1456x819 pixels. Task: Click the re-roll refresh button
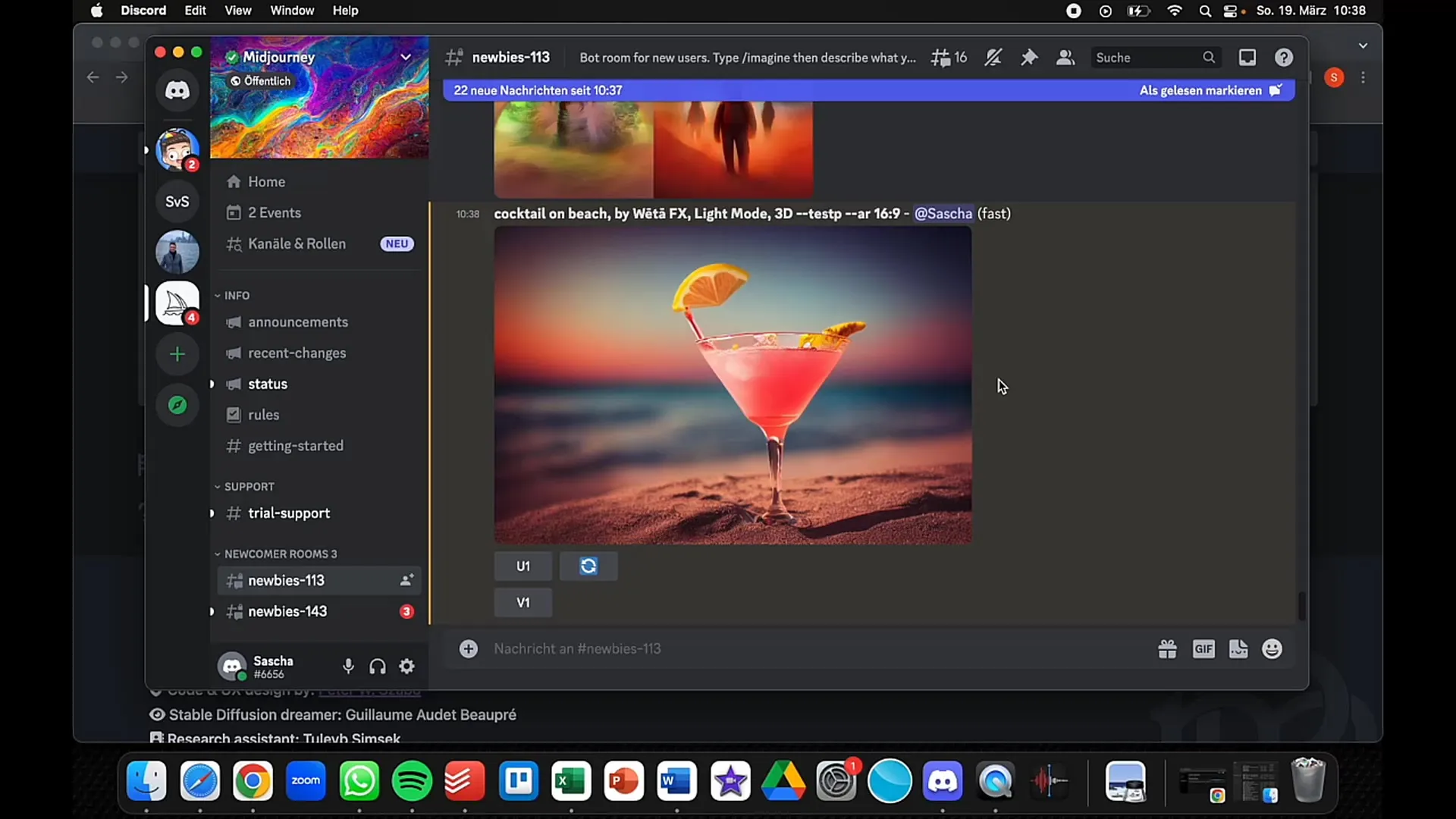point(588,566)
